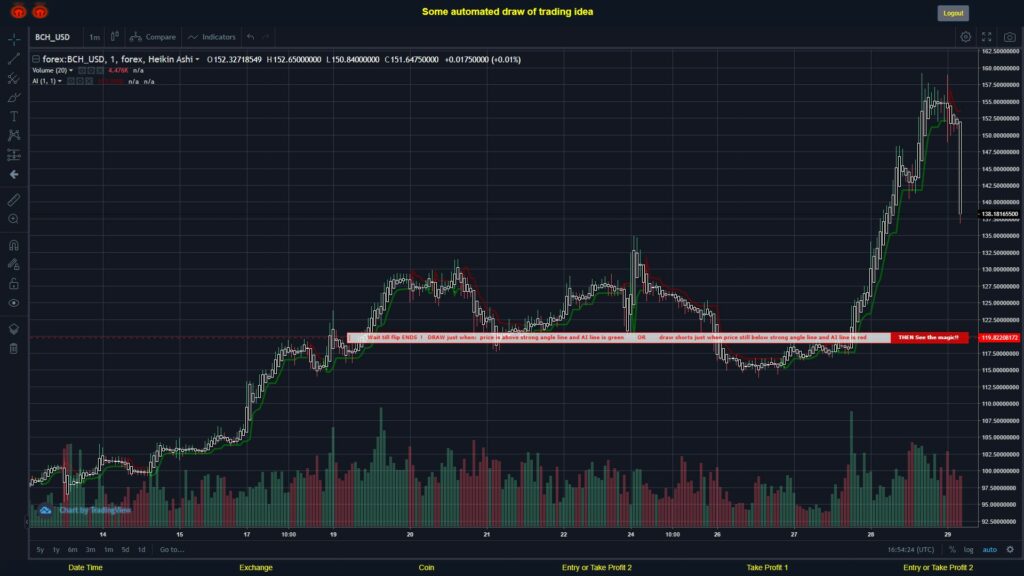Hide all drawings with eye icon
The width and height of the screenshot is (1024, 576).
(x=14, y=303)
